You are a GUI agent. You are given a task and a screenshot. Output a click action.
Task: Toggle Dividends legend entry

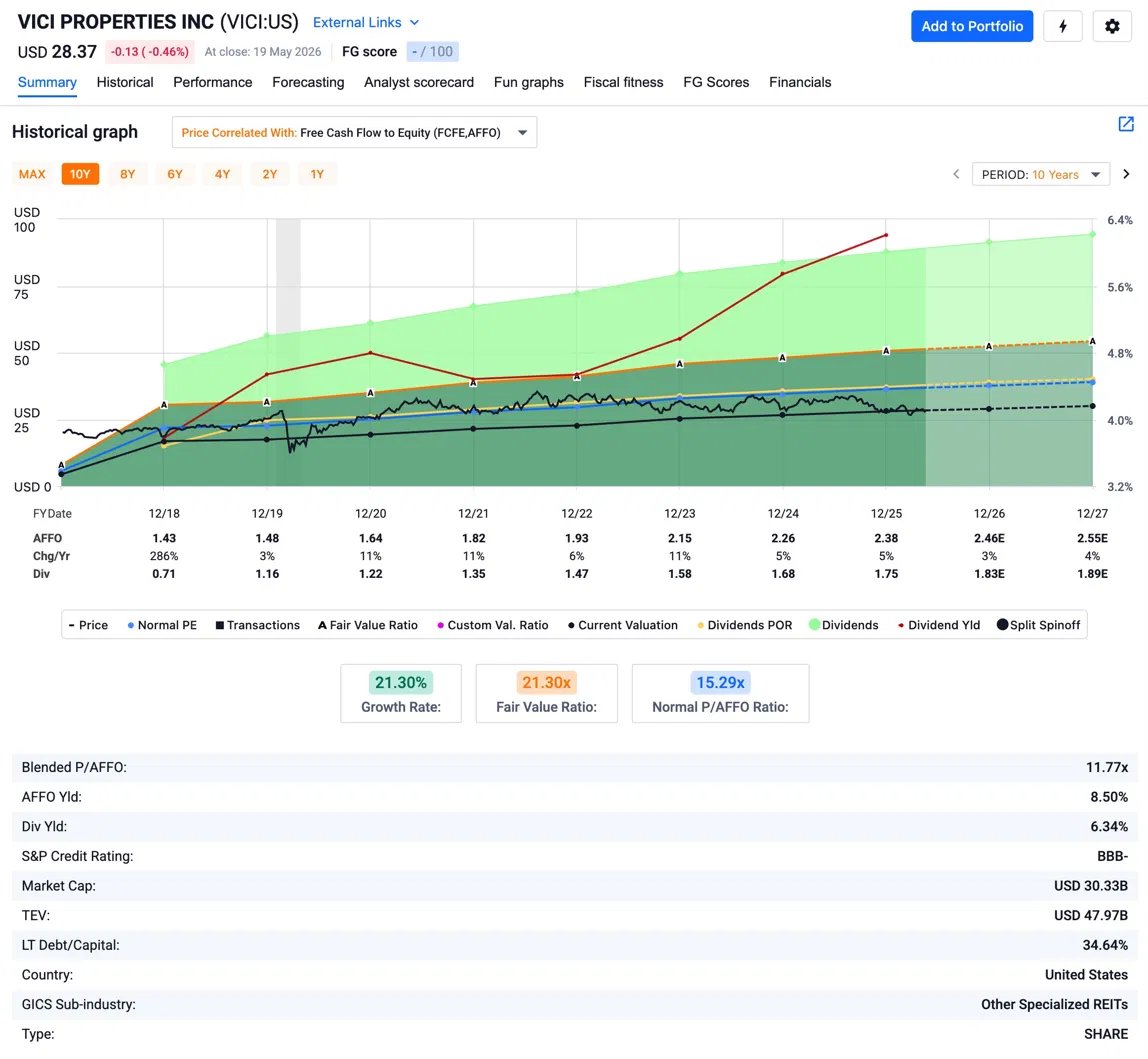coord(843,625)
